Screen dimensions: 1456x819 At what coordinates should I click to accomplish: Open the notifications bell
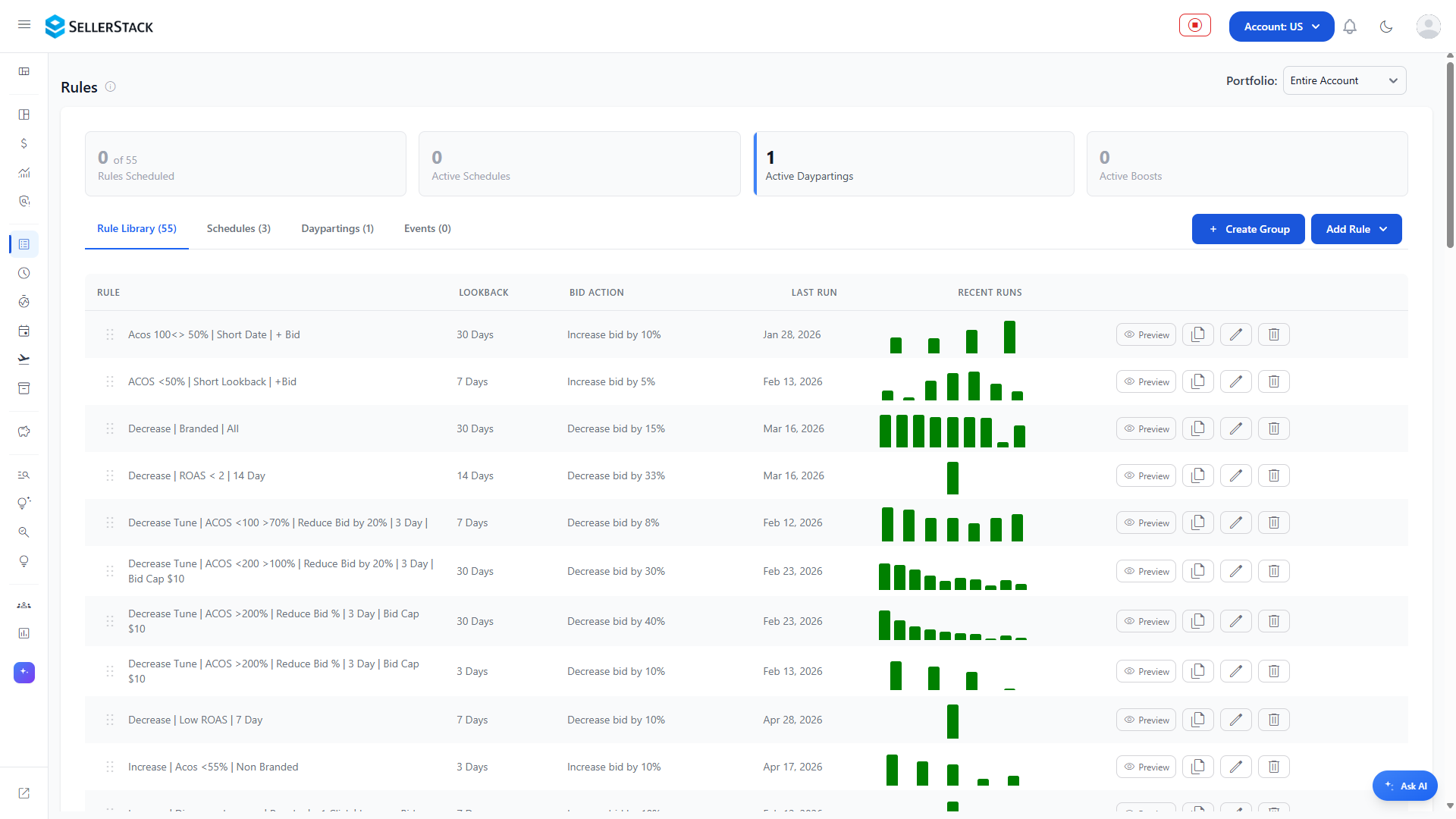pos(1350,27)
